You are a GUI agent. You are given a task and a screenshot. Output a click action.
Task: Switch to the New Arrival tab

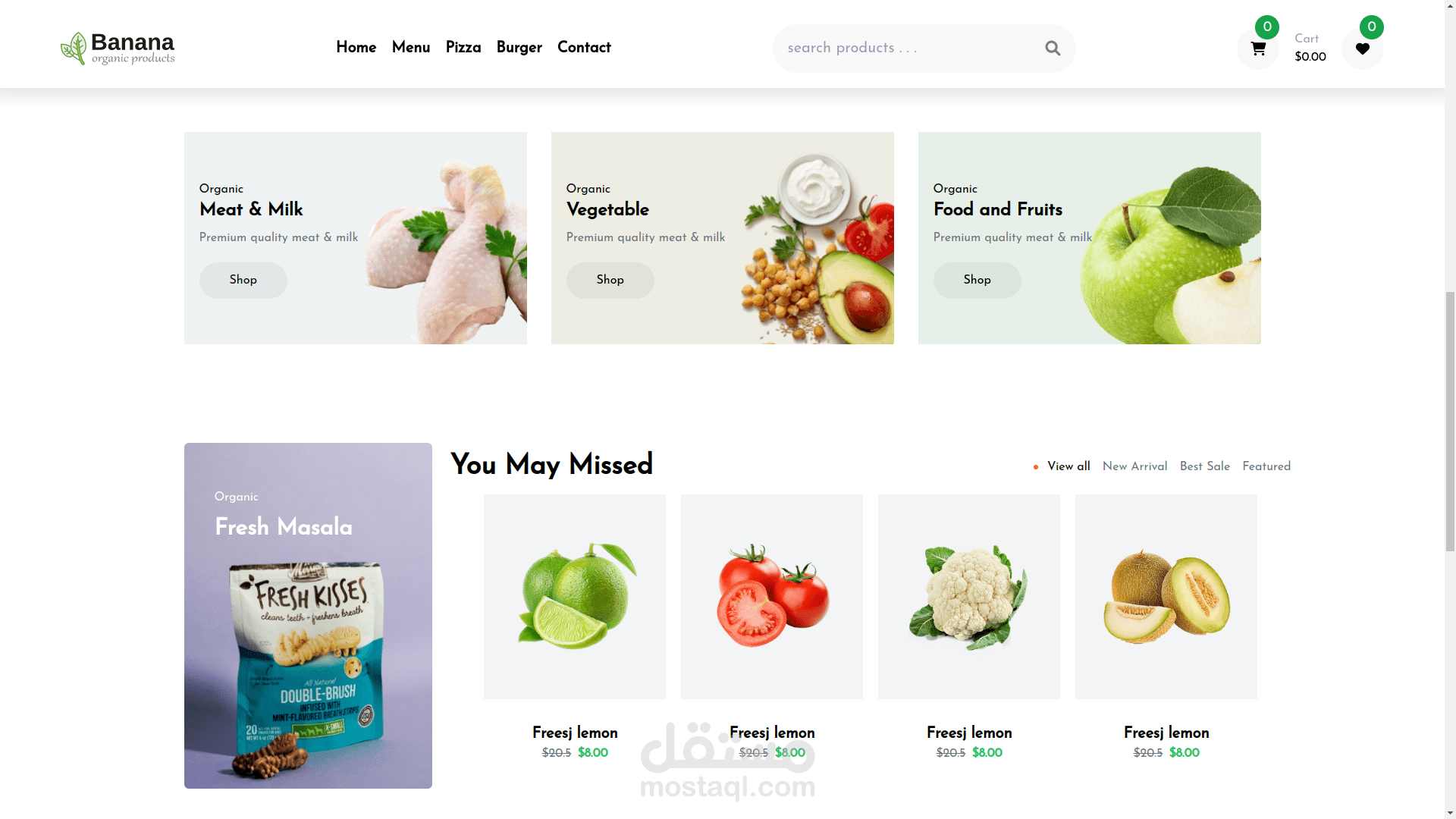click(x=1134, y=467)
